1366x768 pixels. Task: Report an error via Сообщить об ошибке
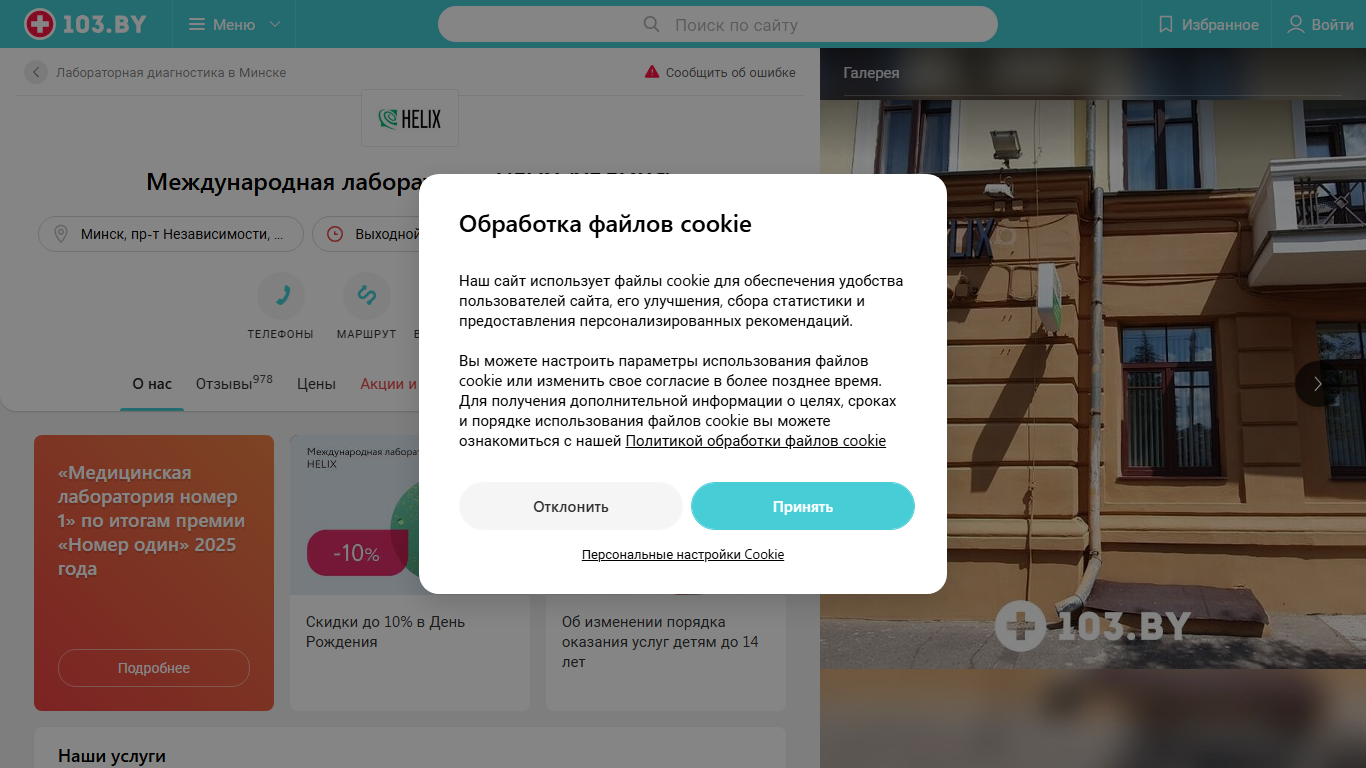720,72
